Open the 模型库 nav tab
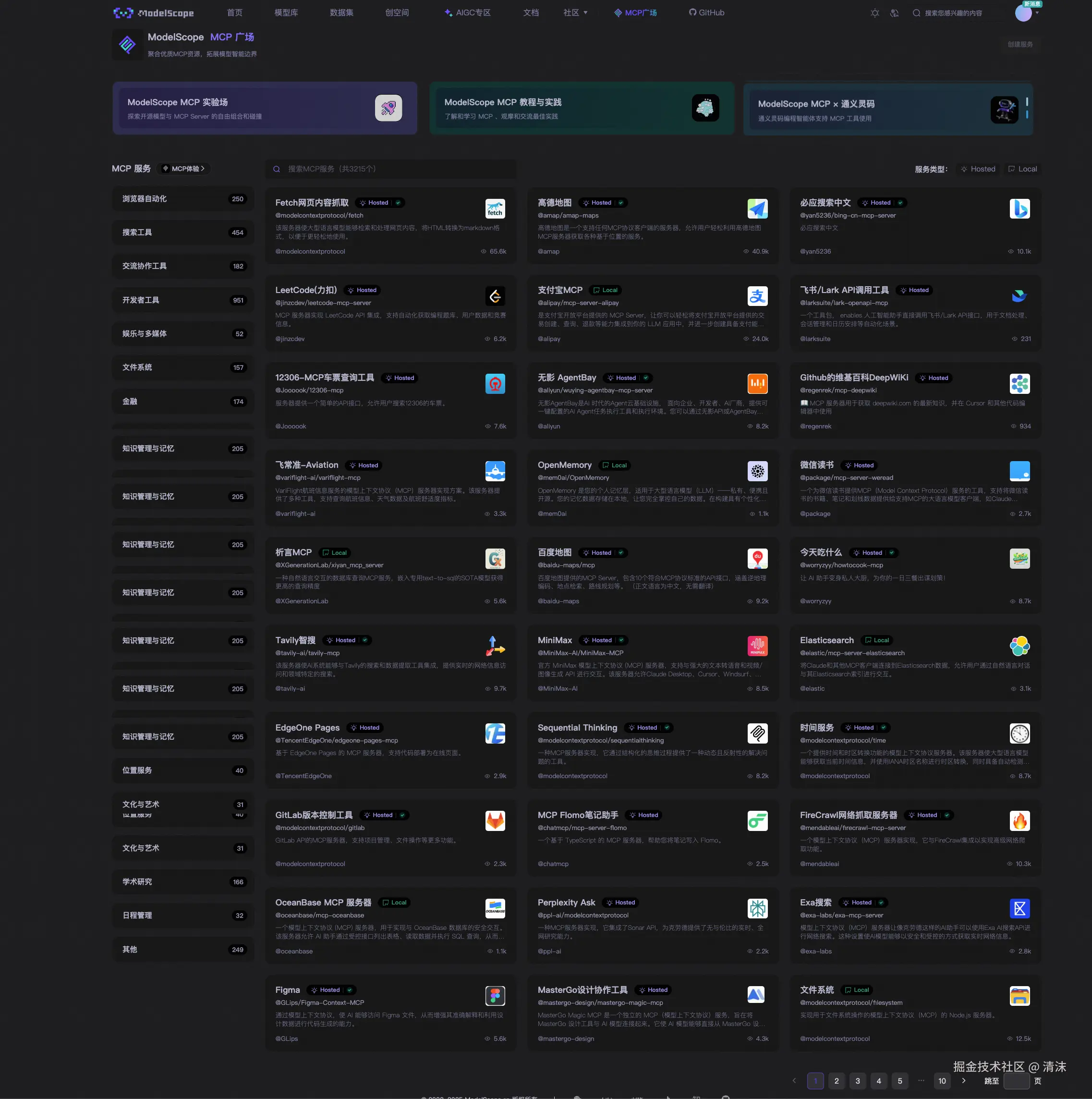The image size is (1092, 1099). coord(286,12)
